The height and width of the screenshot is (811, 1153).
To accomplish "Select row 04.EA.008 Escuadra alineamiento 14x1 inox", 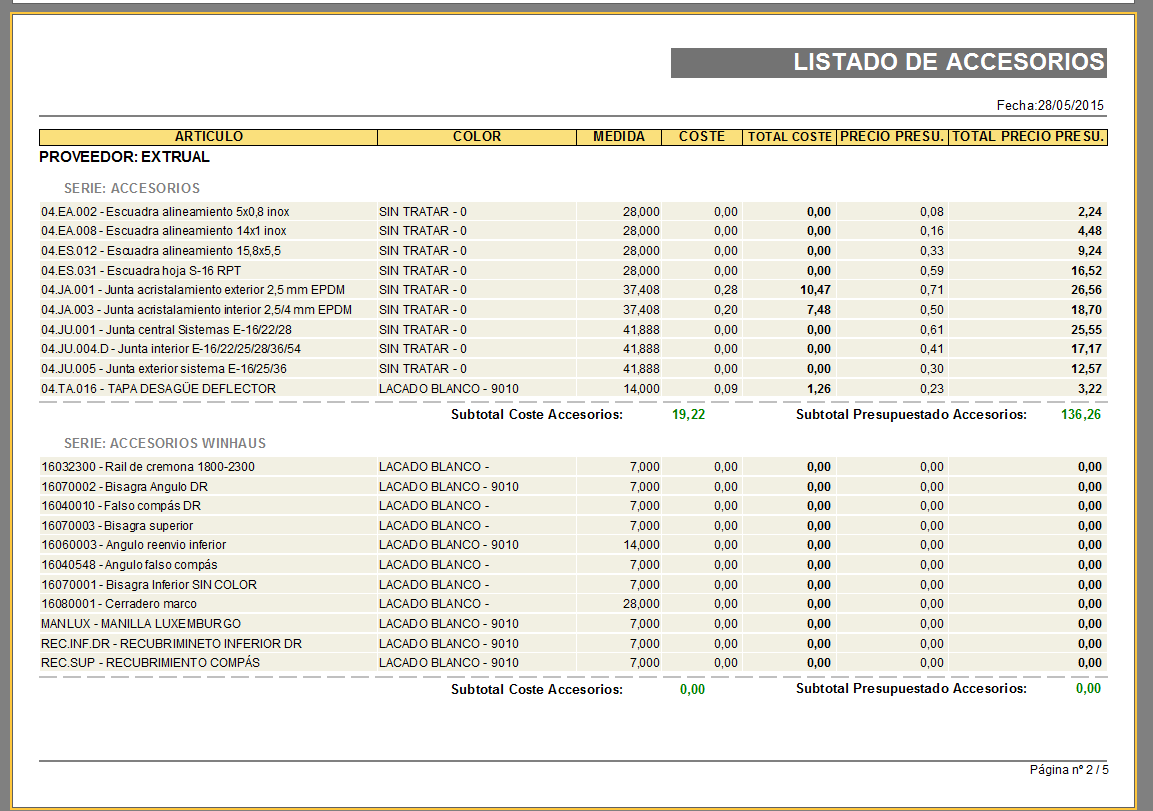I will click(x=573, y=231).
